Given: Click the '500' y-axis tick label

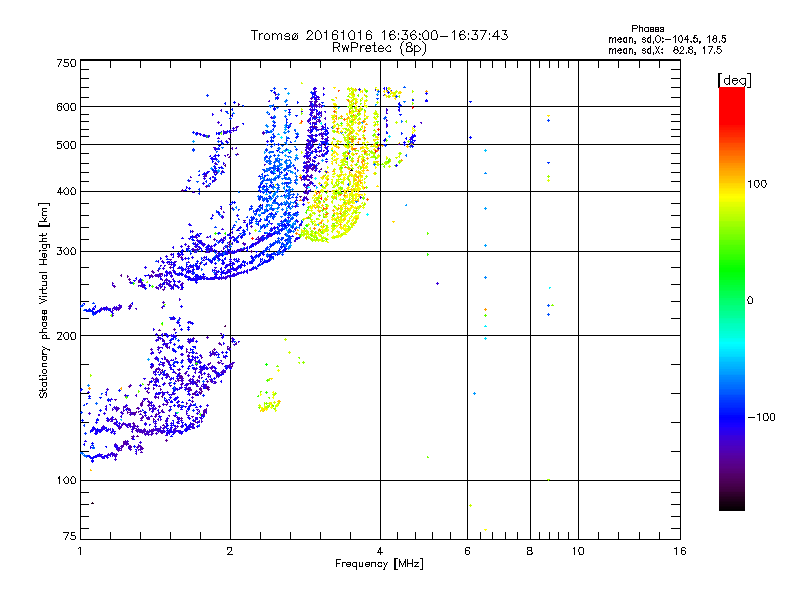Looking at the screenshot, I should (66, 145).
